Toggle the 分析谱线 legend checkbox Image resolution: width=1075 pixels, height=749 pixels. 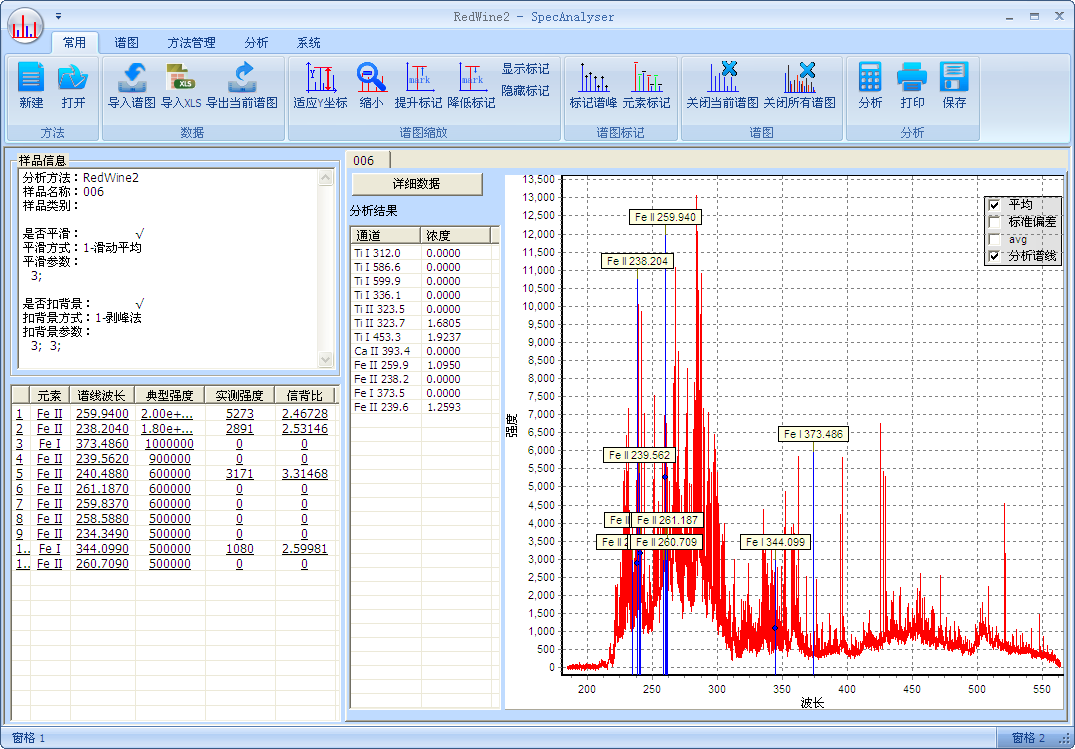(995, 257)
